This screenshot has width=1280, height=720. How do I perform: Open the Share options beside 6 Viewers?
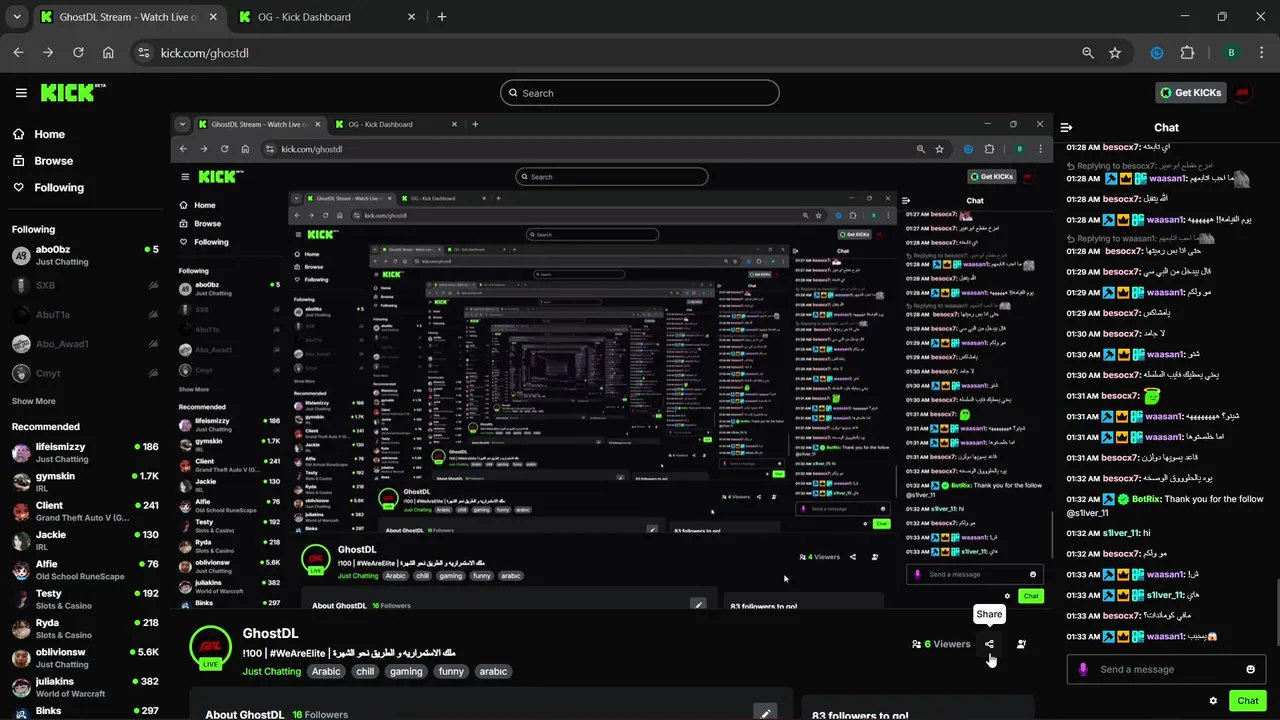[989, 644]
